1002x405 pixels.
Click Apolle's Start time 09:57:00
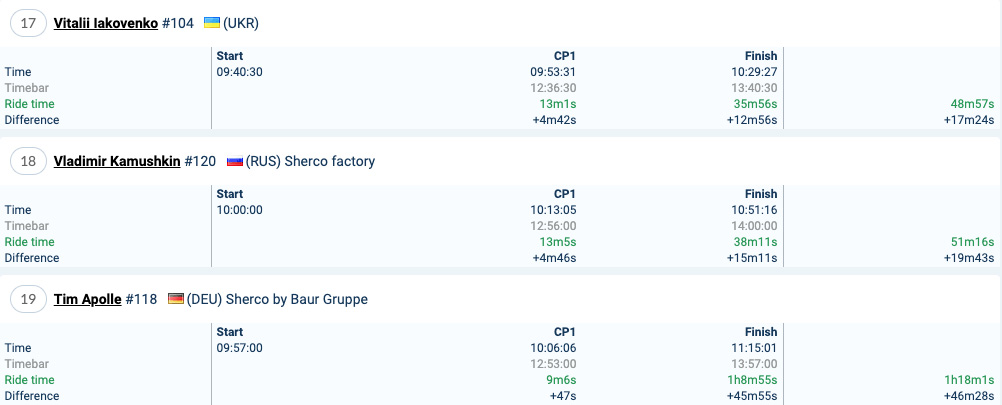point(240,348)
